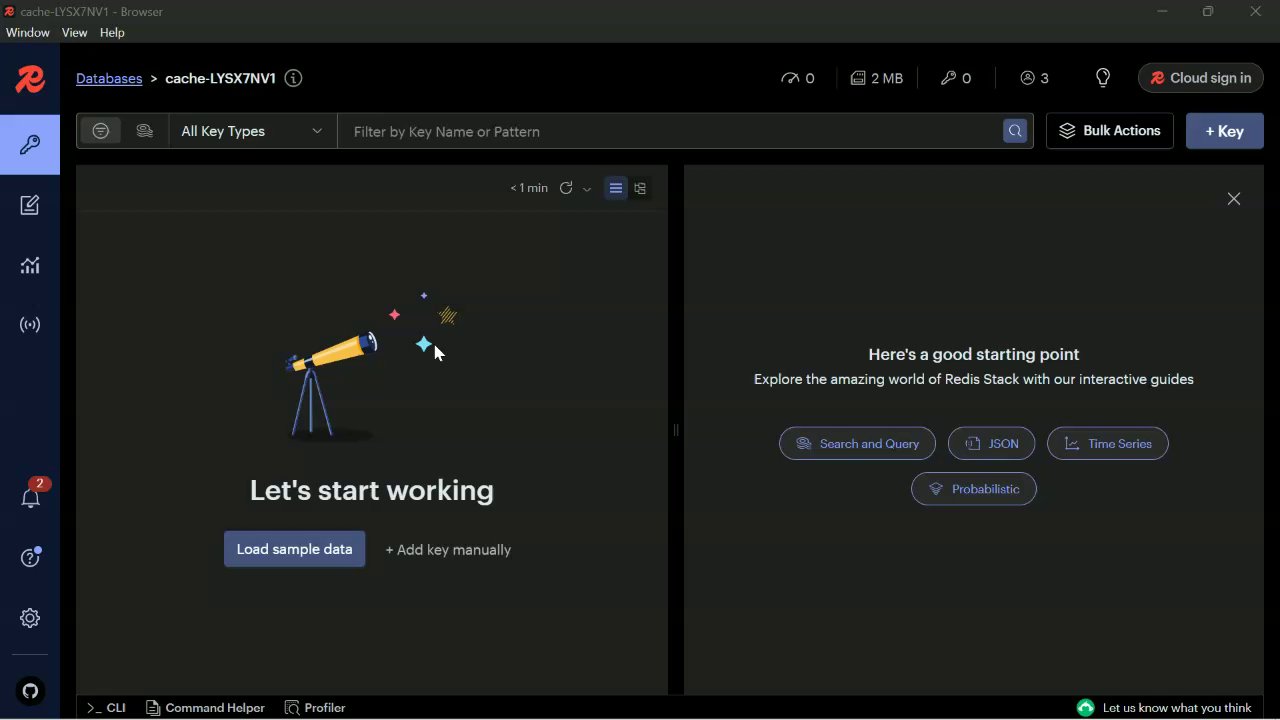Close the starting point panel
Image resolution: width=1280 pixels, height=720 pixels.
point(1234,199)
